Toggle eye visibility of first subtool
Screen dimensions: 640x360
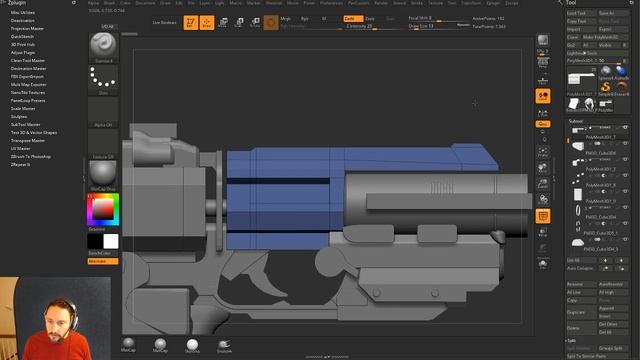624,127
